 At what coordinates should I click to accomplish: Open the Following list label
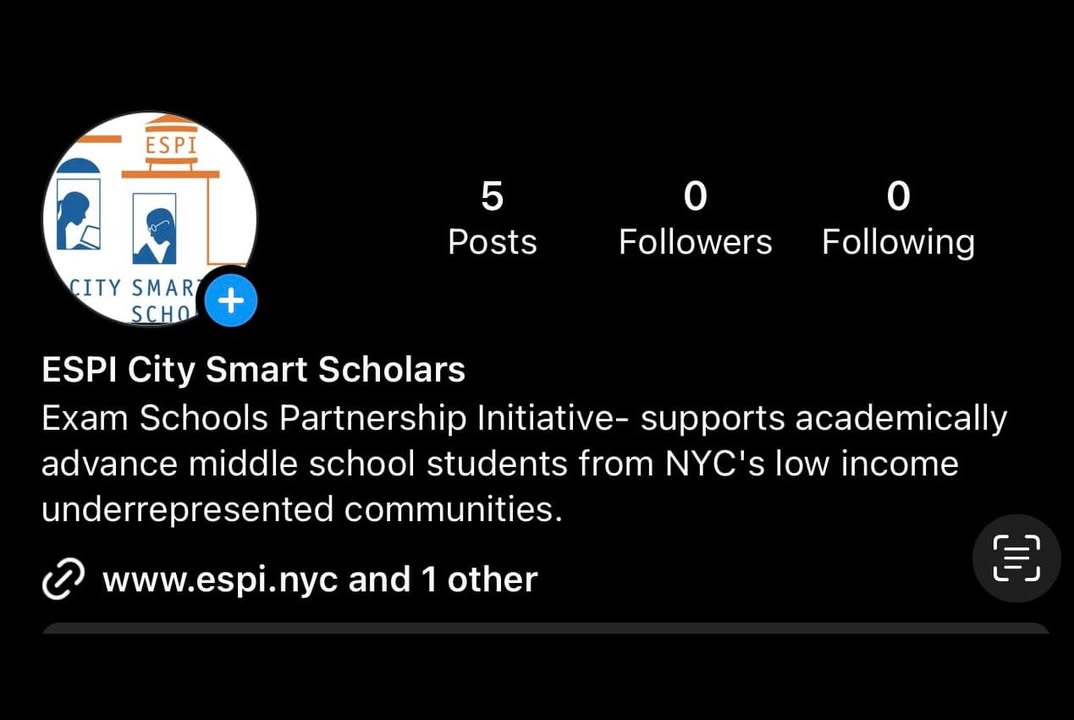pyautogui.click(x=898, y=242)
